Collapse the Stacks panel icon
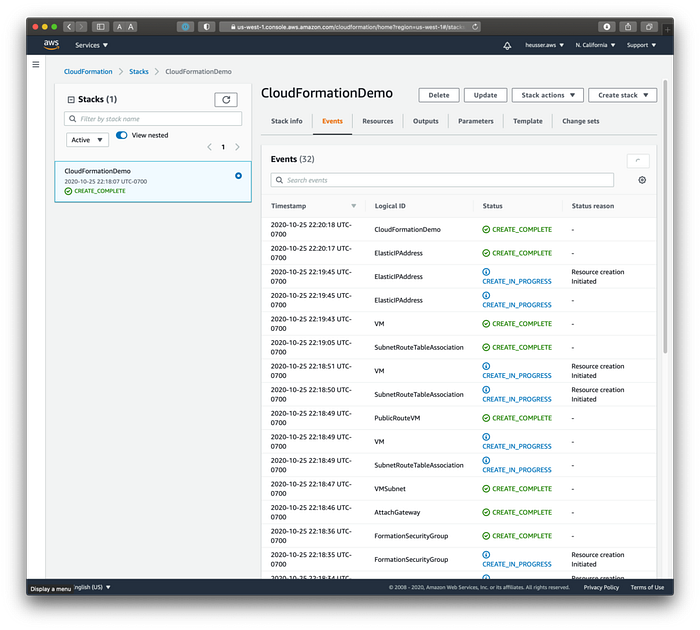 [x=71, y=100]
